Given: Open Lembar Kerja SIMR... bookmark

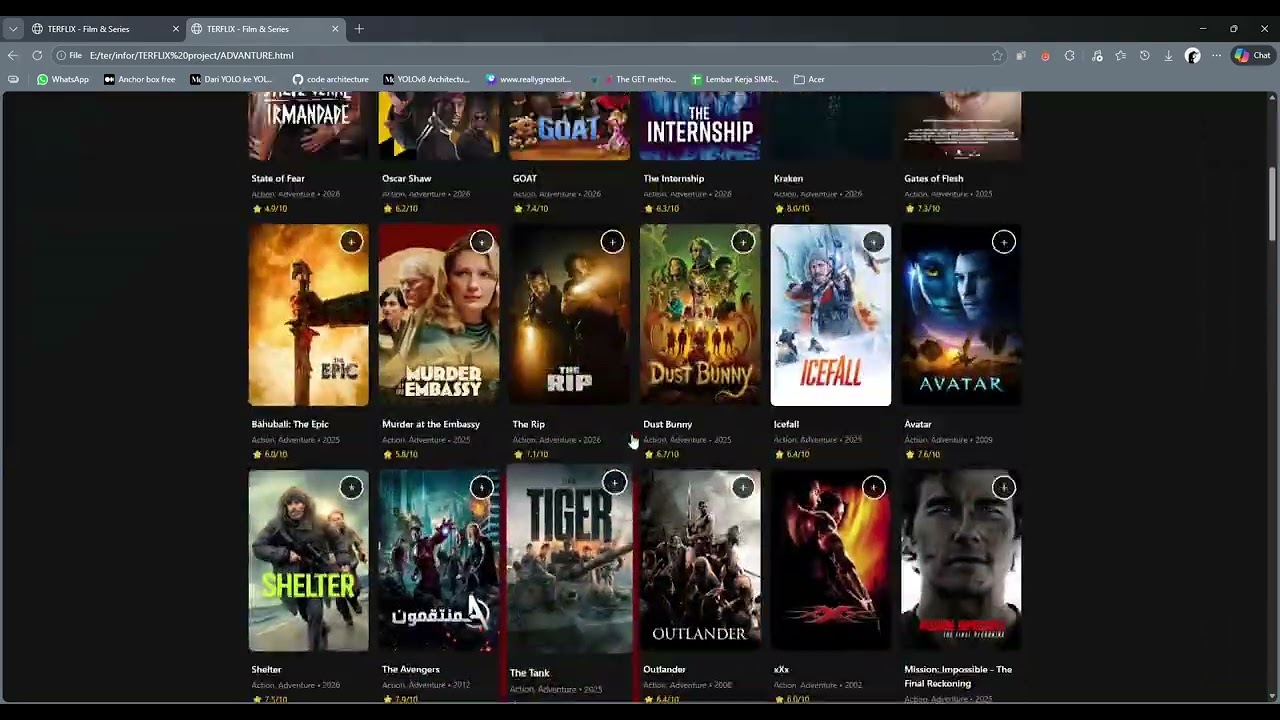Looking at the screenshot, I should pyautogui.click(x=734, y=79).
